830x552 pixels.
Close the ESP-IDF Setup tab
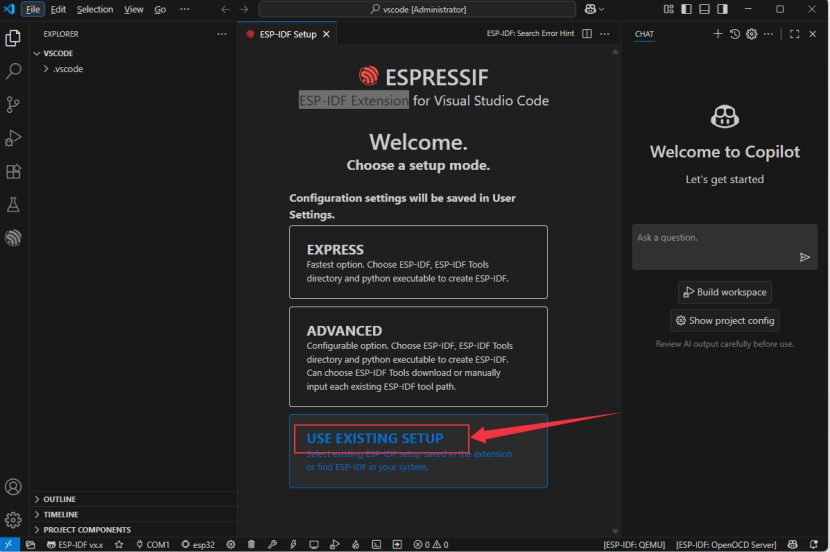point(326,34)
